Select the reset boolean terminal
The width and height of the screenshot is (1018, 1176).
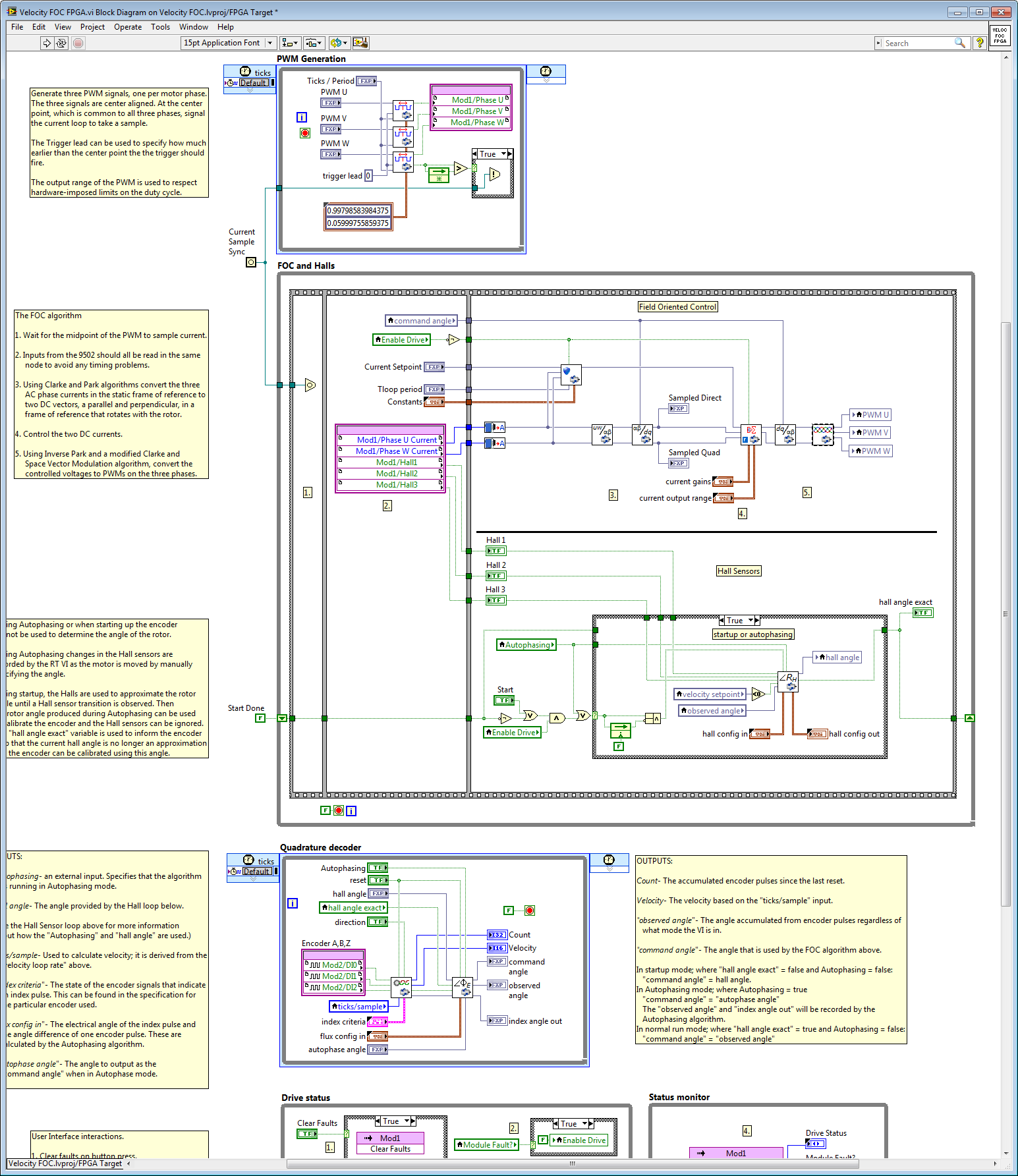click(x=378, y=880)
